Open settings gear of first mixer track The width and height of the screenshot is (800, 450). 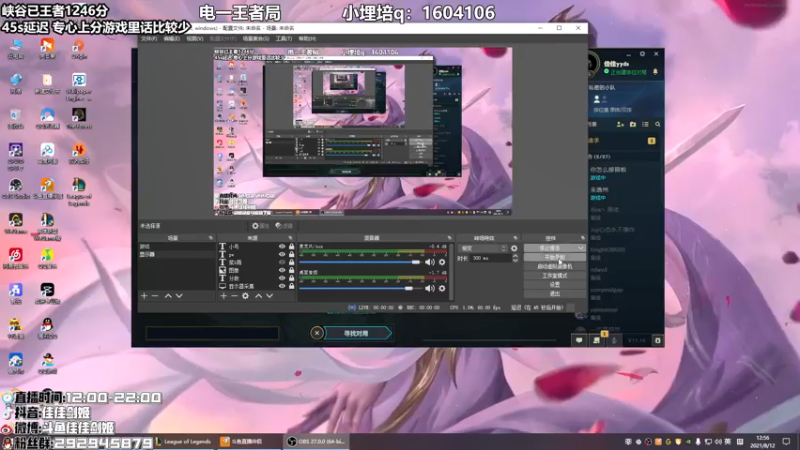tap(442, 262)
